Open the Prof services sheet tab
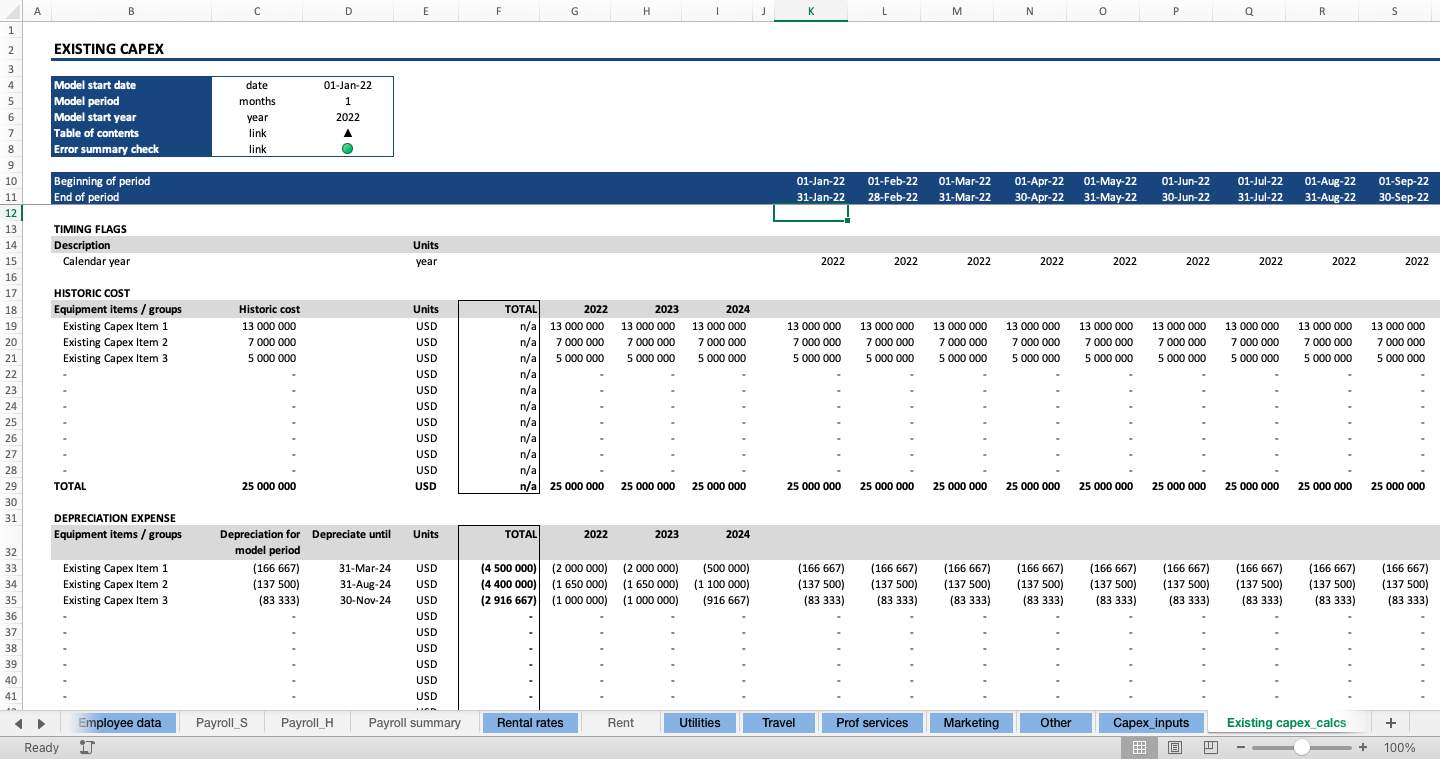The width and height of the screenshot is (1440, 759). (x=873, y=723)
